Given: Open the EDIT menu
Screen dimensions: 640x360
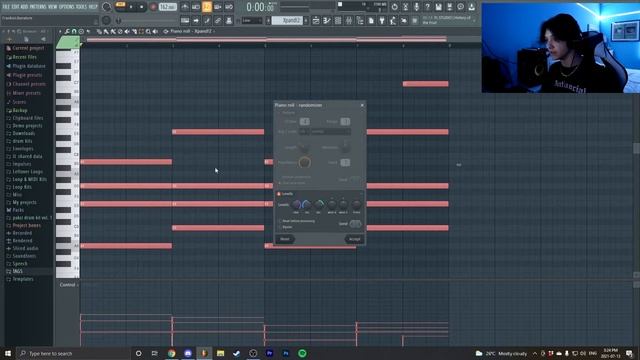Looking at the screenshot, I should (16, 7).
